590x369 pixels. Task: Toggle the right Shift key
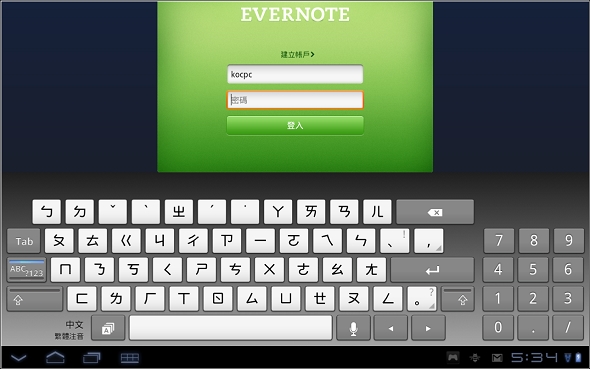pyautogui.click(x=458, y=299)
